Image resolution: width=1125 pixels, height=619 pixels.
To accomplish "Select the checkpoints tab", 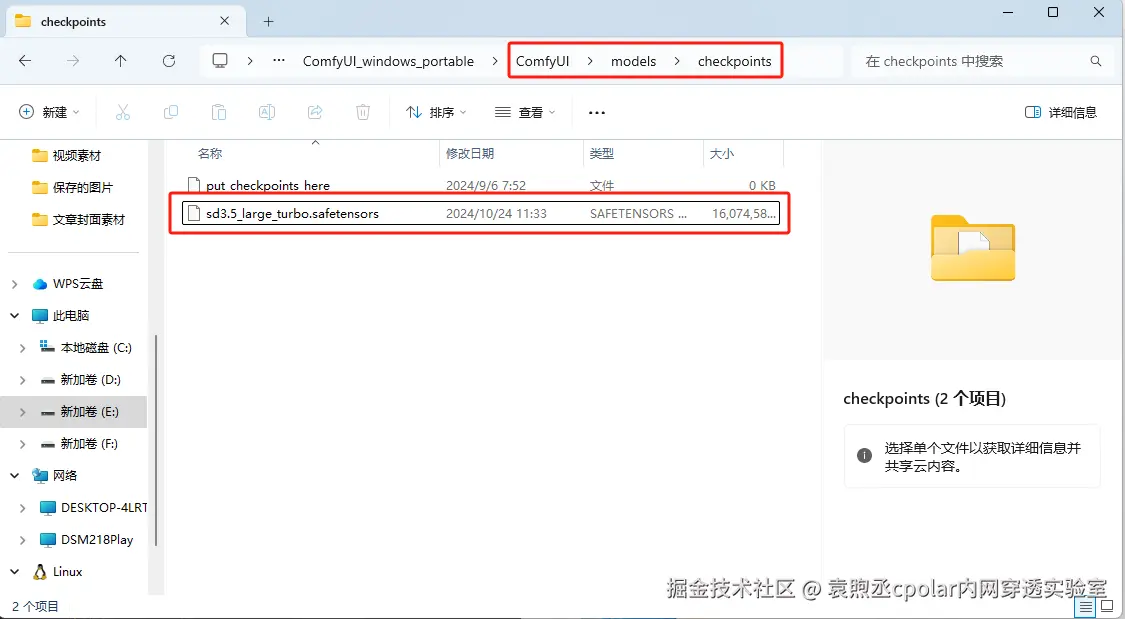I will [x=126, y=22].
